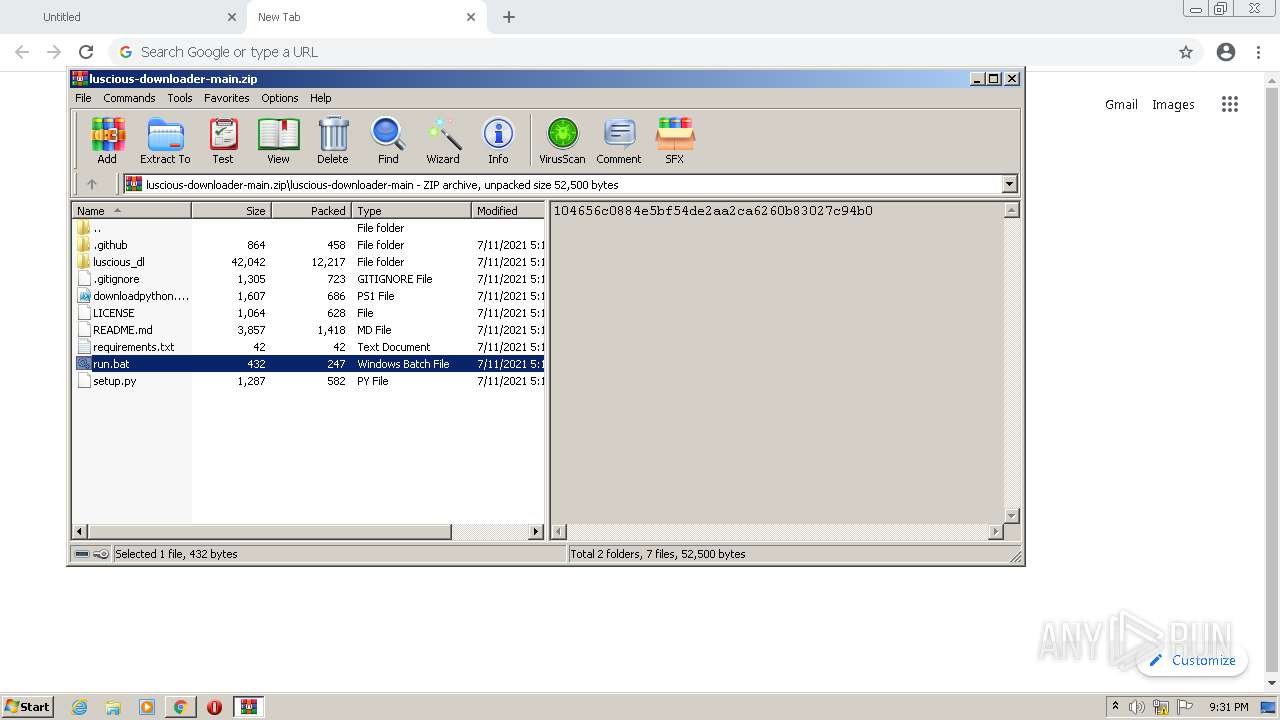Click the Extract To toolbar icon
Image resolution: width=1280 pixels, height=720 pixels.
[x=165, y=140]
